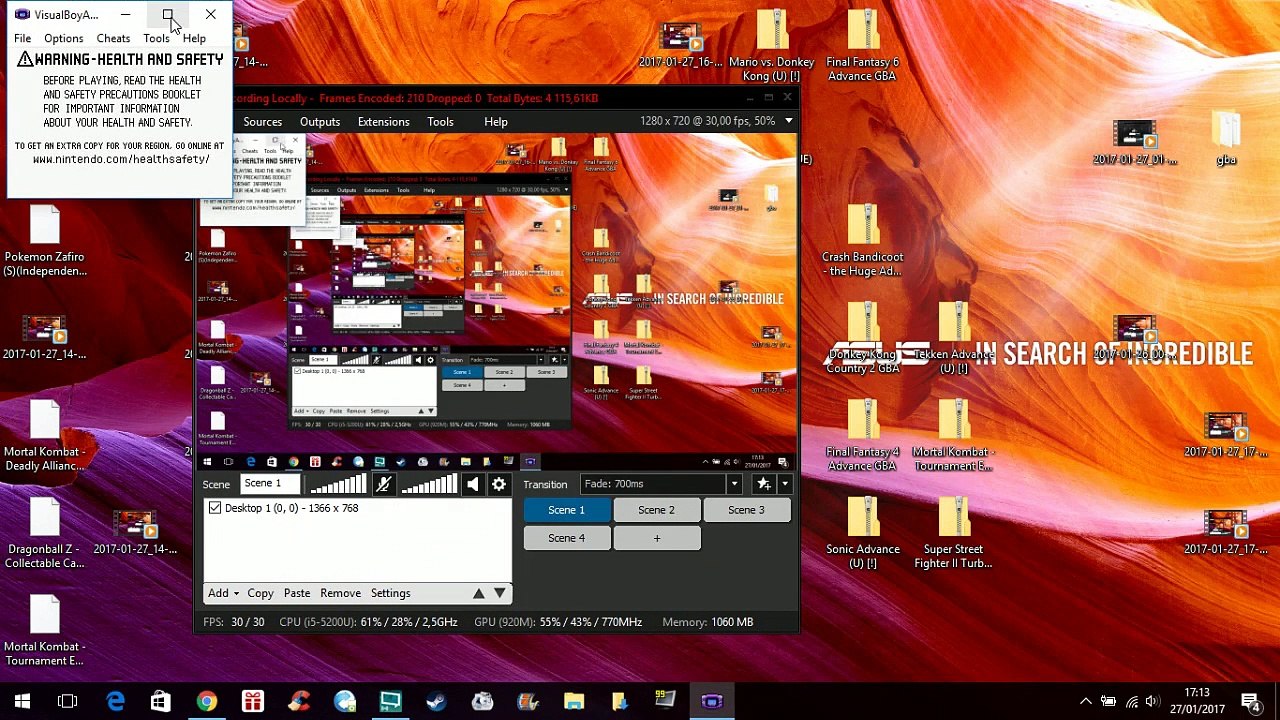Open the Cheats menu in VisualBoyAdvance
1280x720 pixels.
113,38
